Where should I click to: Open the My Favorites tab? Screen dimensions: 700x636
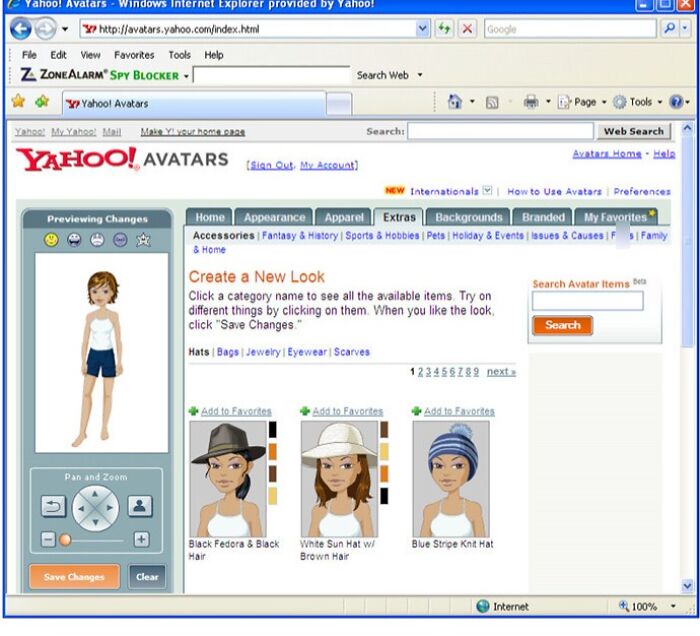[616, 217]
